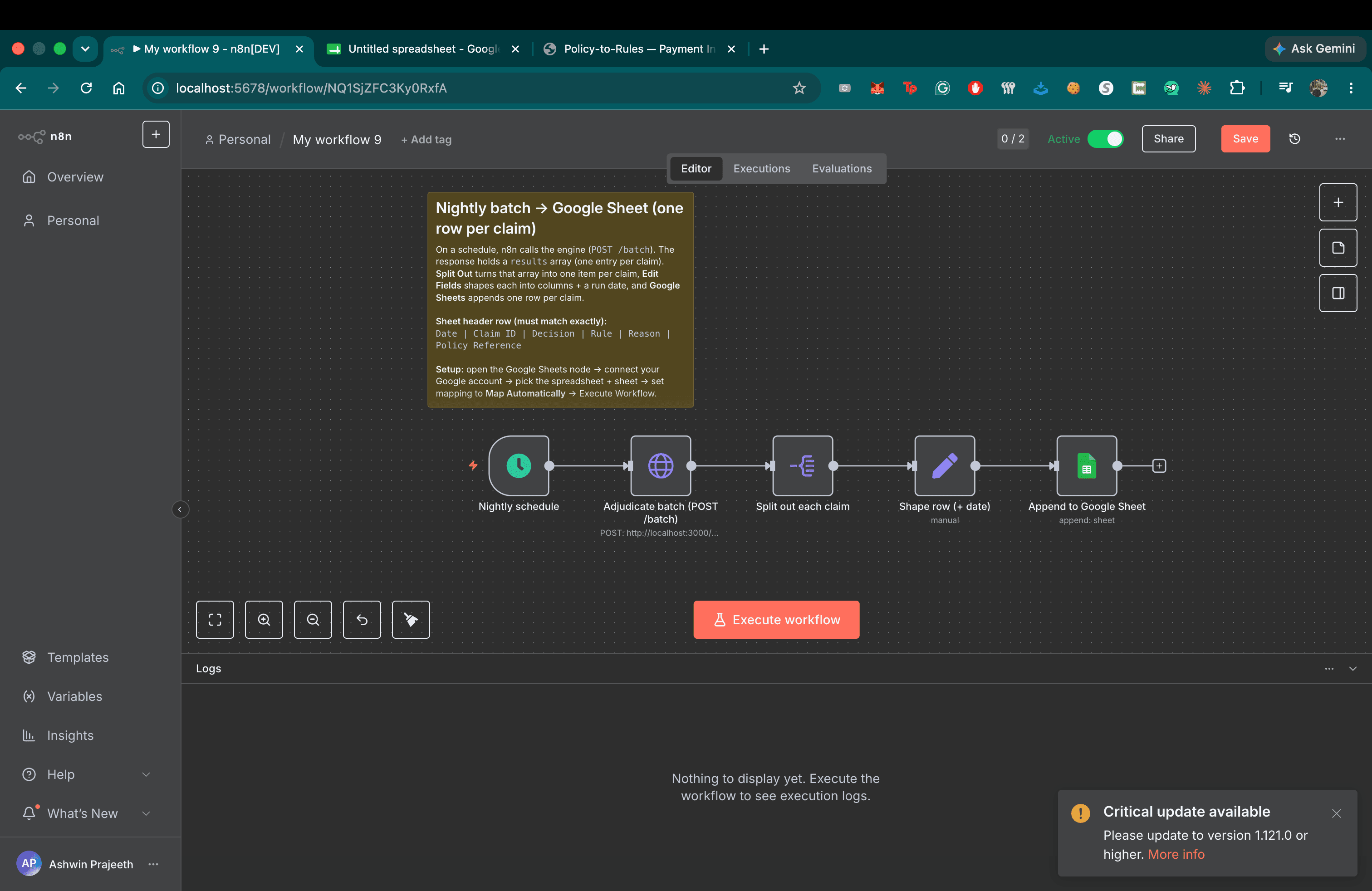Open Templates in the sidebar

coord(90,657)
